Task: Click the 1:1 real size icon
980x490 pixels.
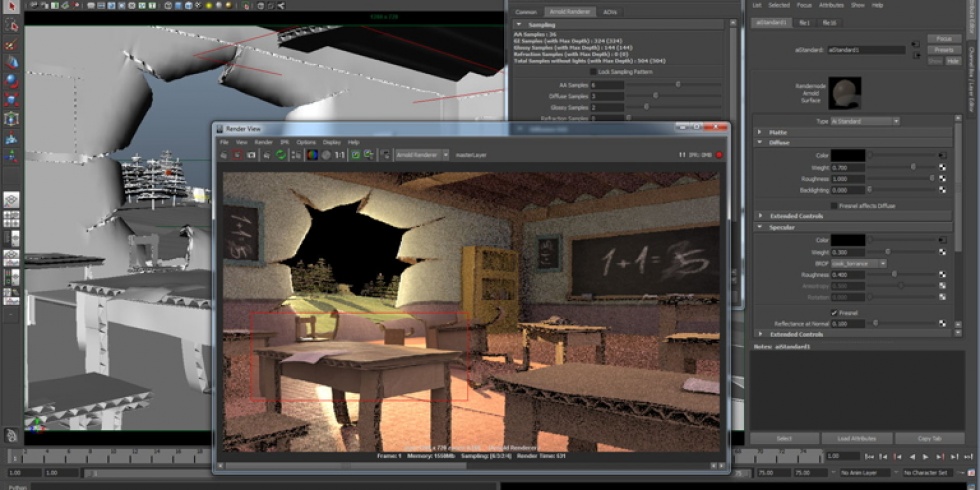Action: 339,155
